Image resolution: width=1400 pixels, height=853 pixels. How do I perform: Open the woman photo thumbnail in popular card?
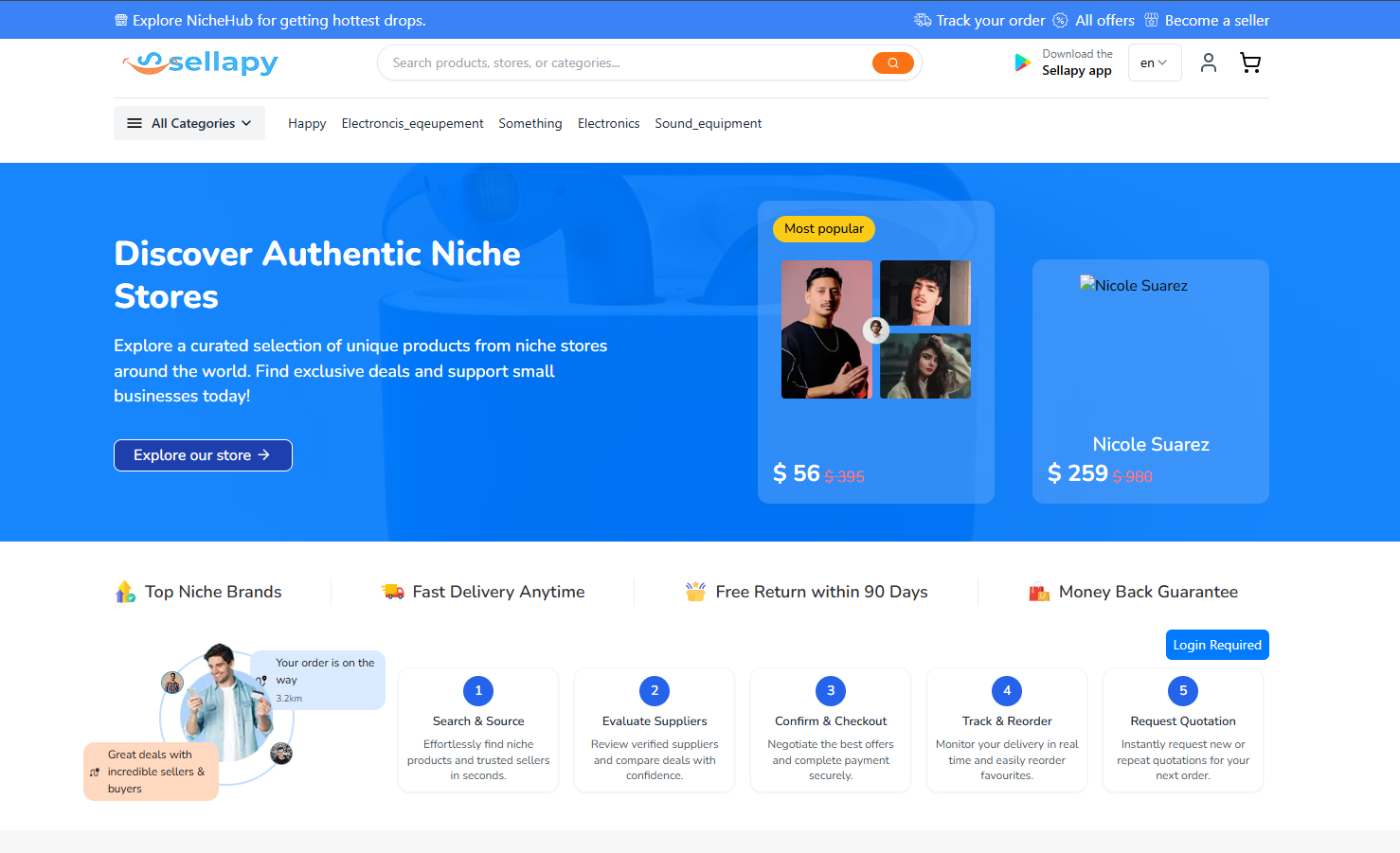click(925, 365)
